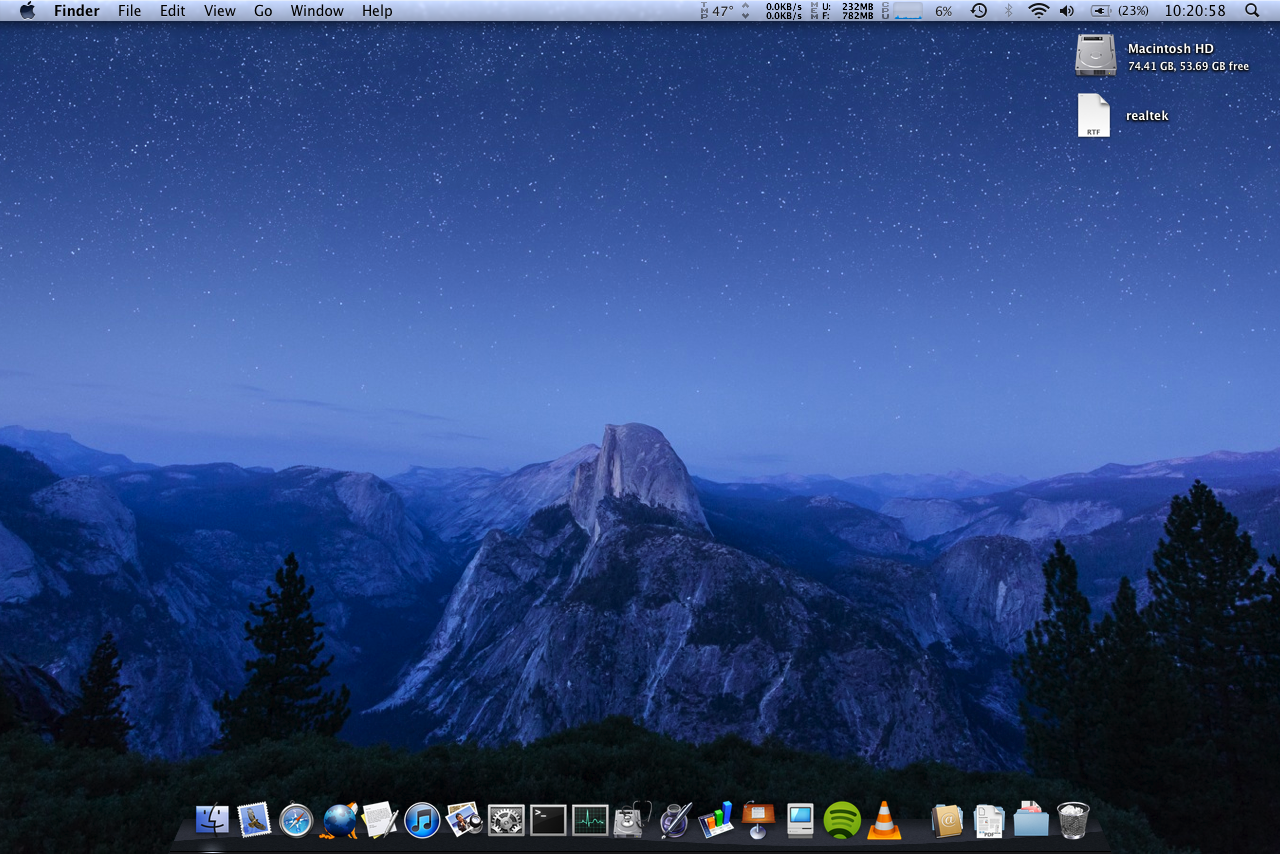The image size is (1280, 854).
Task: Launch Terminal from the Dock
Action: (548, 821)
